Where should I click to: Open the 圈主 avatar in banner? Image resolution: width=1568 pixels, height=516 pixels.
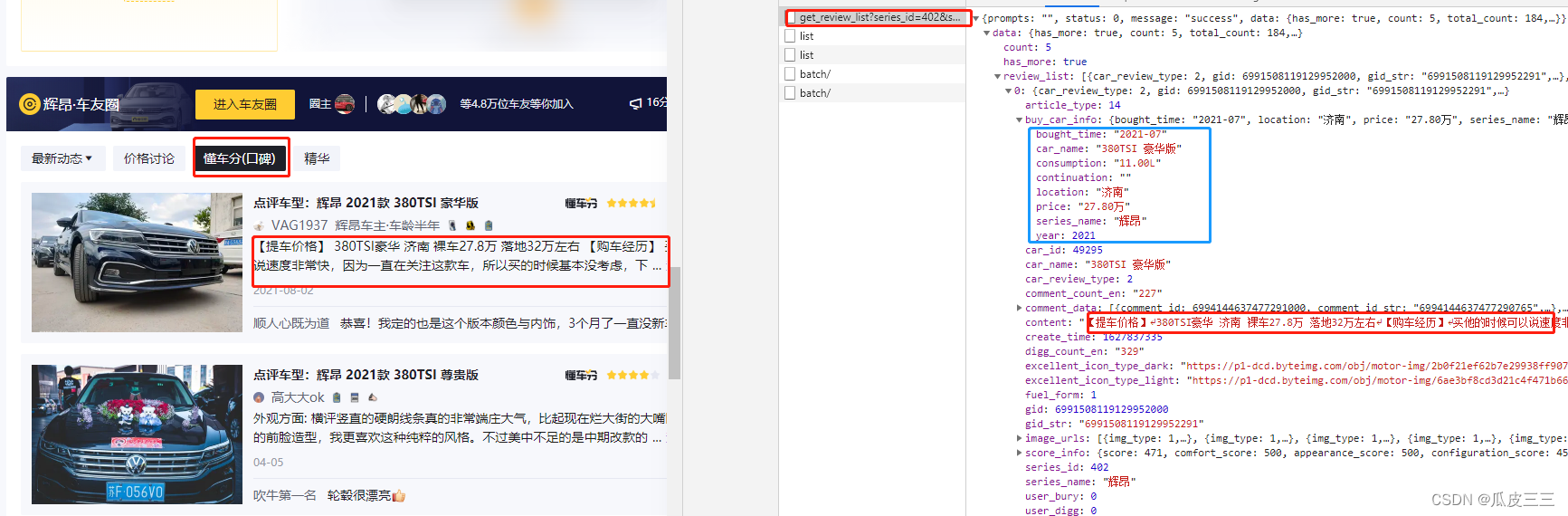(x=345, y=104)
